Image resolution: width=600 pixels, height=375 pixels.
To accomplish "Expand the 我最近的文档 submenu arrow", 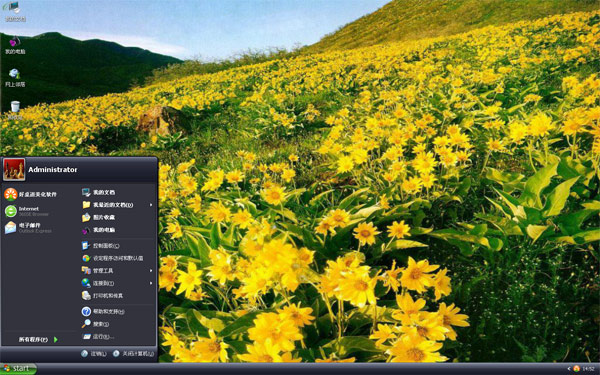I will coord(151,205).
